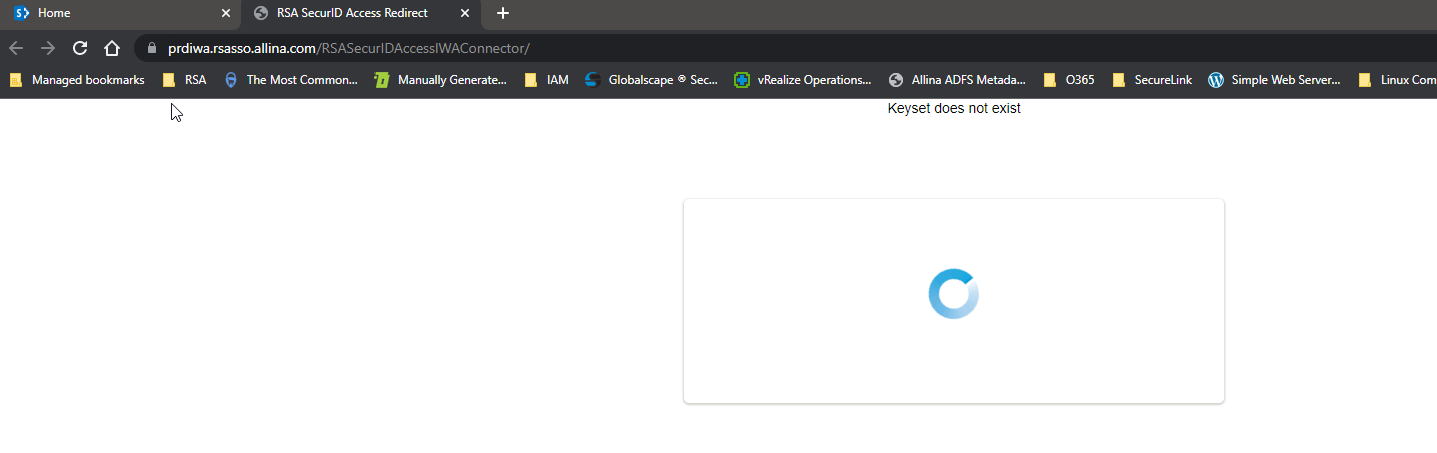Open the Globalscape bookmark

[651, 80]
